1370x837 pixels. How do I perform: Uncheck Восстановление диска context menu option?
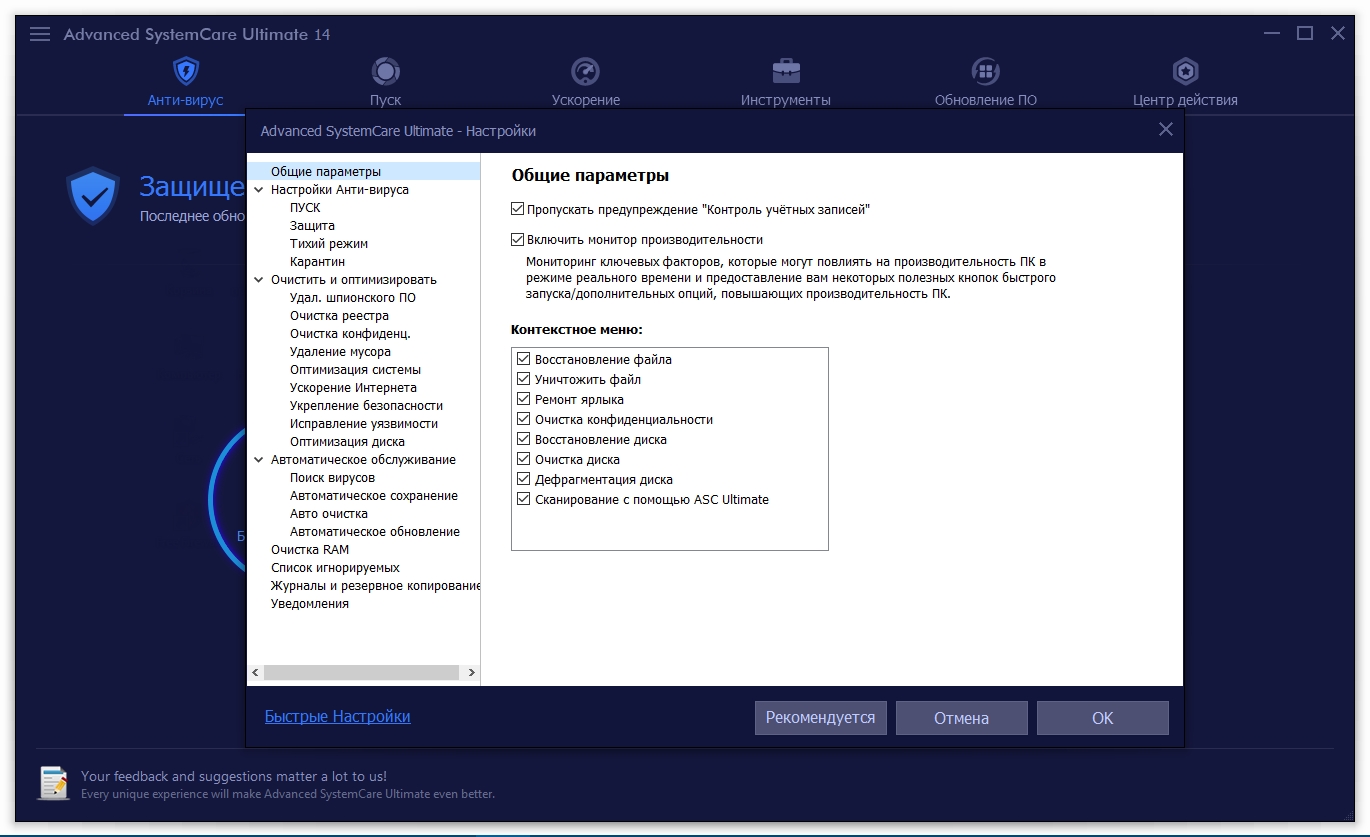(x=523, y=439)
